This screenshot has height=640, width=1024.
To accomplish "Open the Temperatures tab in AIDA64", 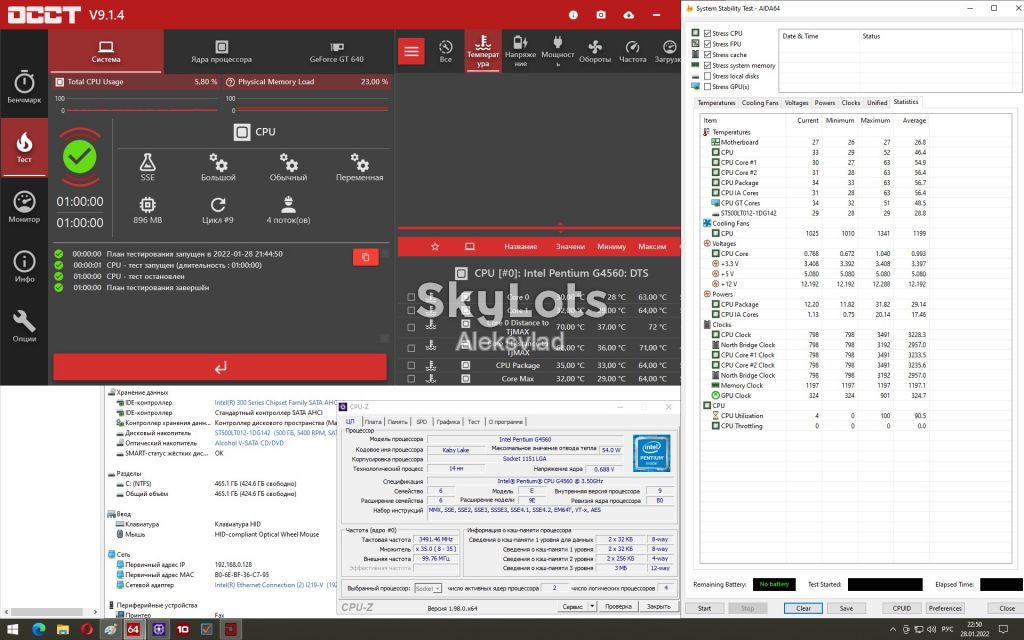I will [716, 103].
